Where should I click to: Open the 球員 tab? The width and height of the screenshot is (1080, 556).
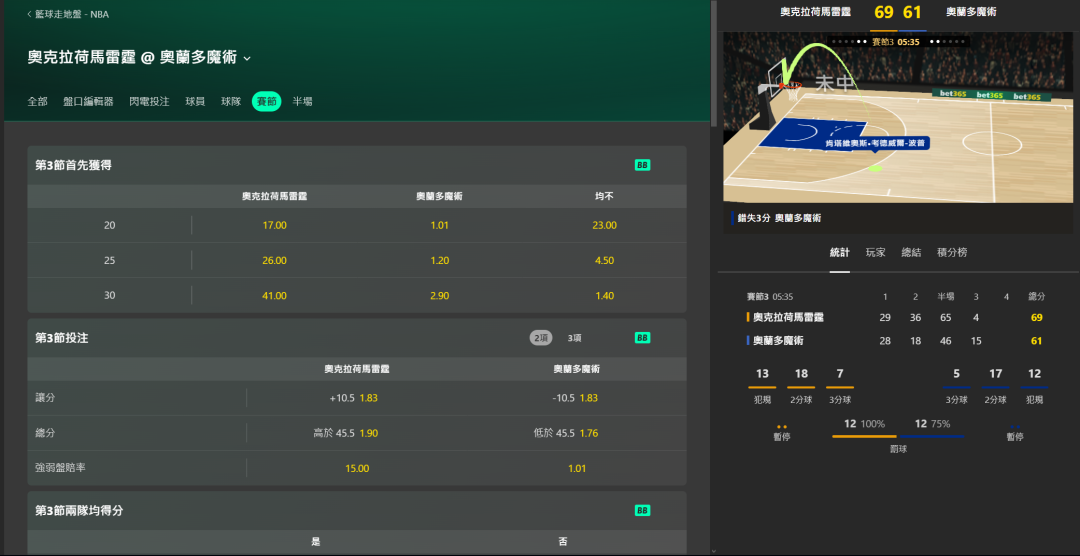pos(195,101)
